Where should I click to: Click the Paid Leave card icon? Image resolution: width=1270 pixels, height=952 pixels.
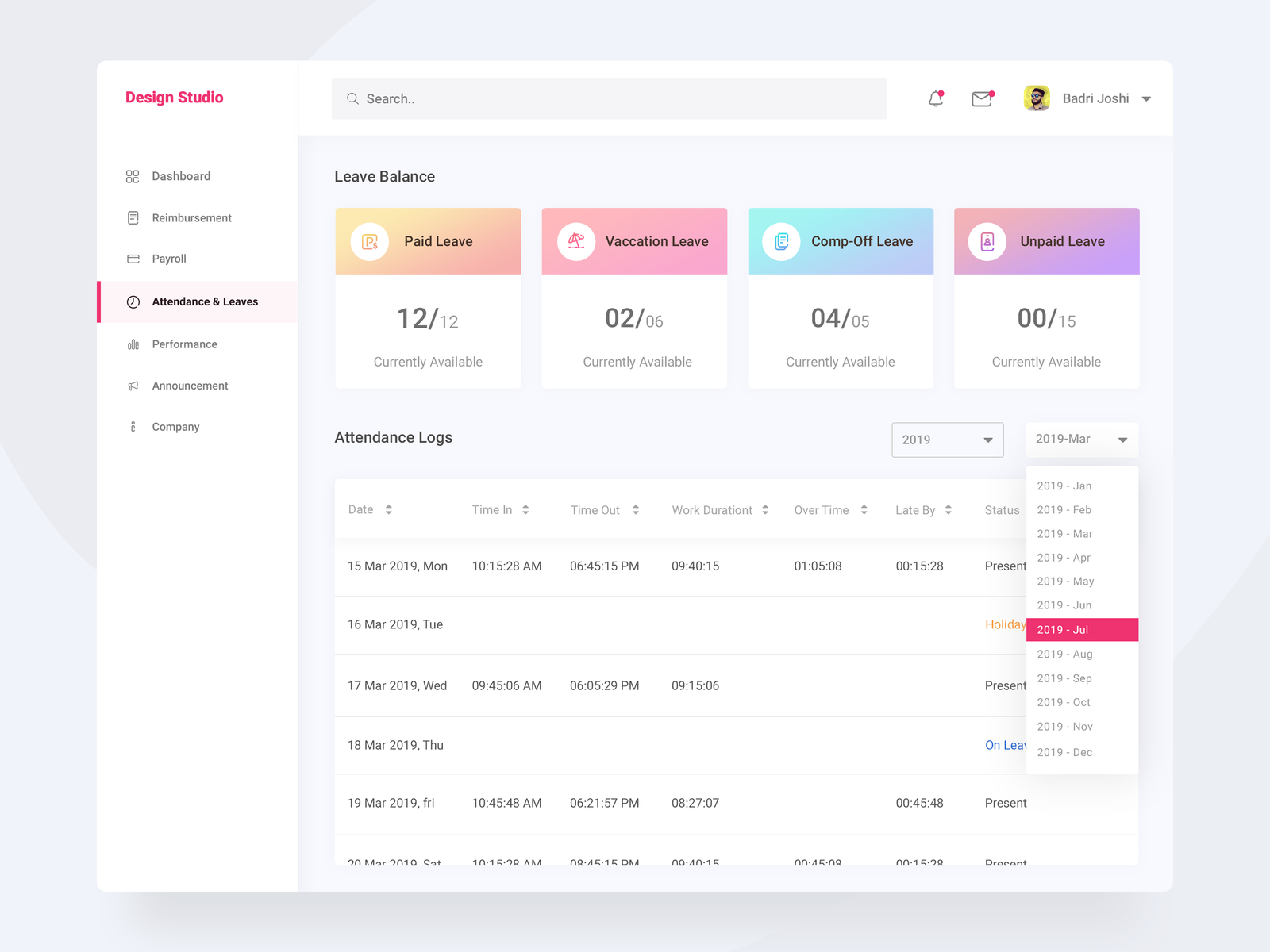368,241
